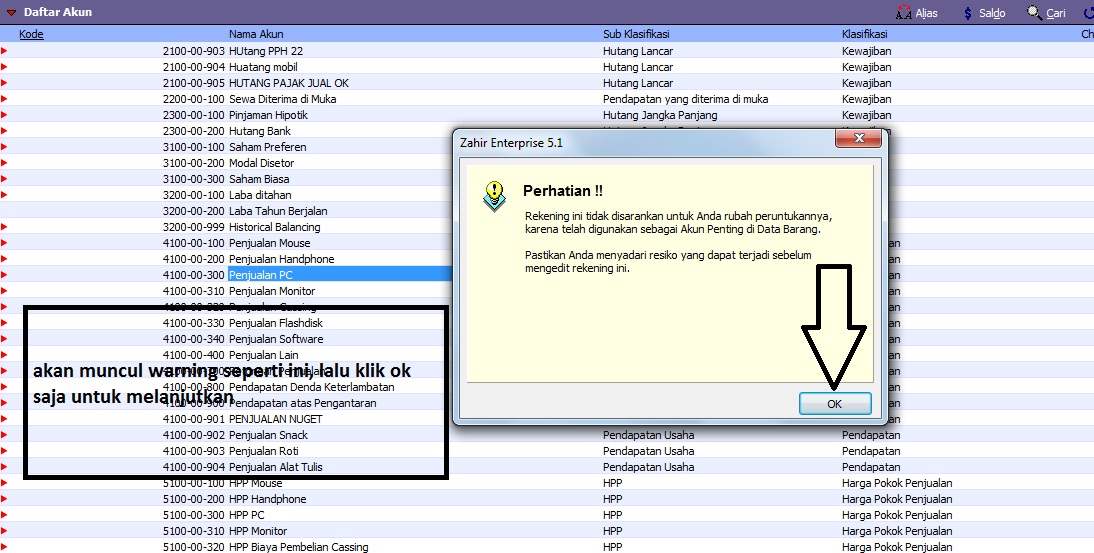Click the Nama Akun column header
Image resolution: width=1094 pixels, height=553 pixels.
coord(256,34)
